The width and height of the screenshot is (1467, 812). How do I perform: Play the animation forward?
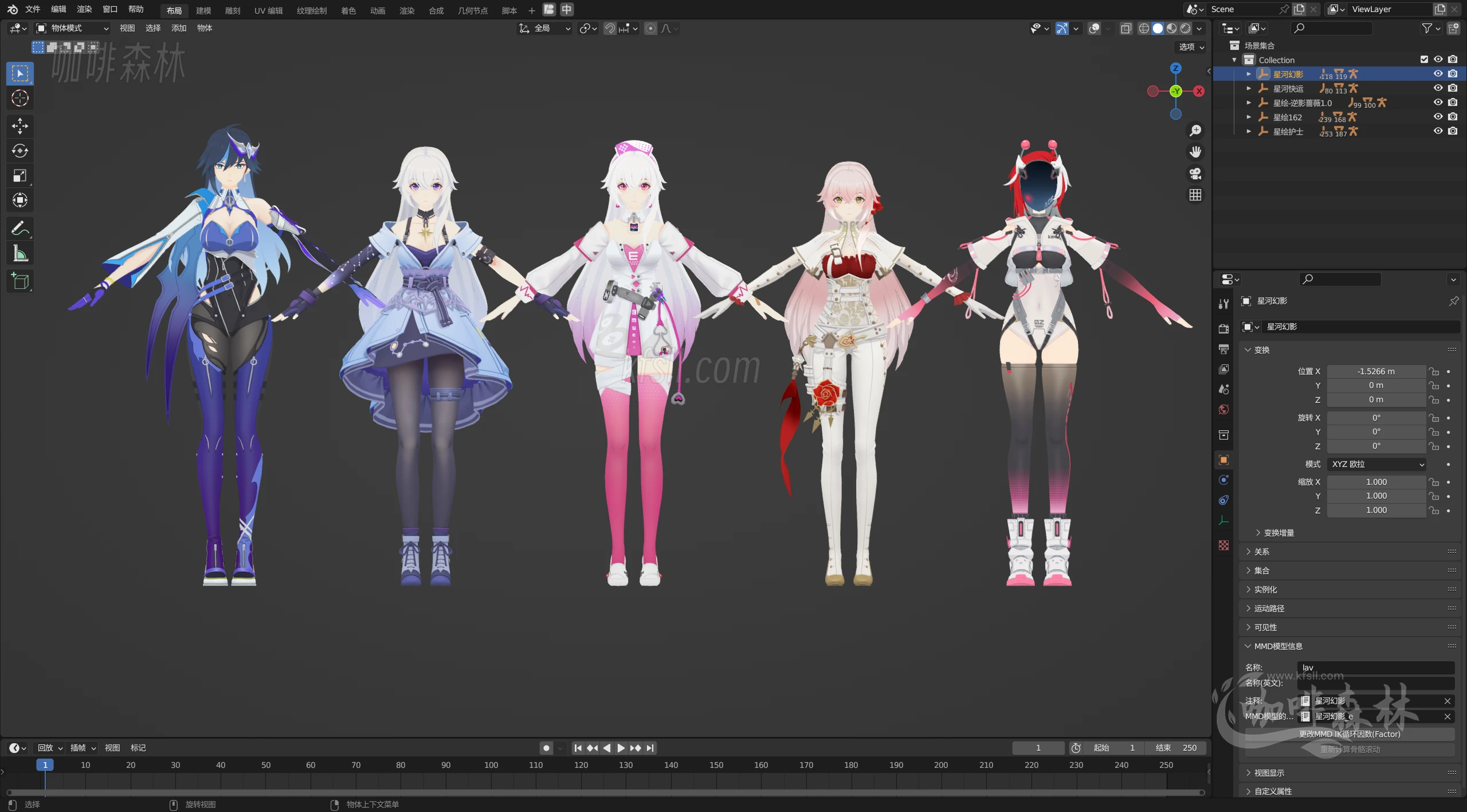(621, 748)
